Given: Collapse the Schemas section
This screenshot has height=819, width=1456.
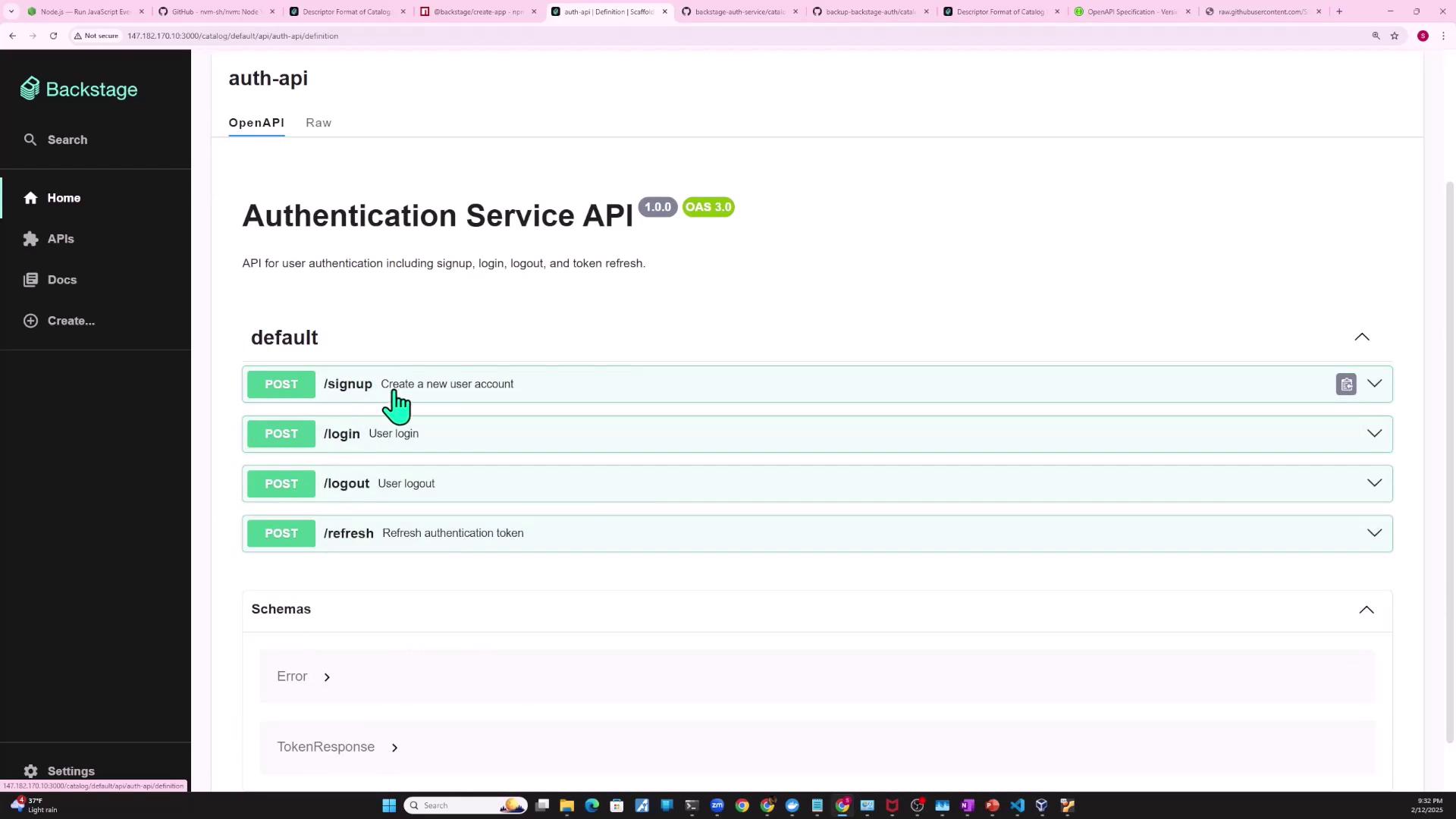Looking at the screenshot, I should (x=1366, y=610).
